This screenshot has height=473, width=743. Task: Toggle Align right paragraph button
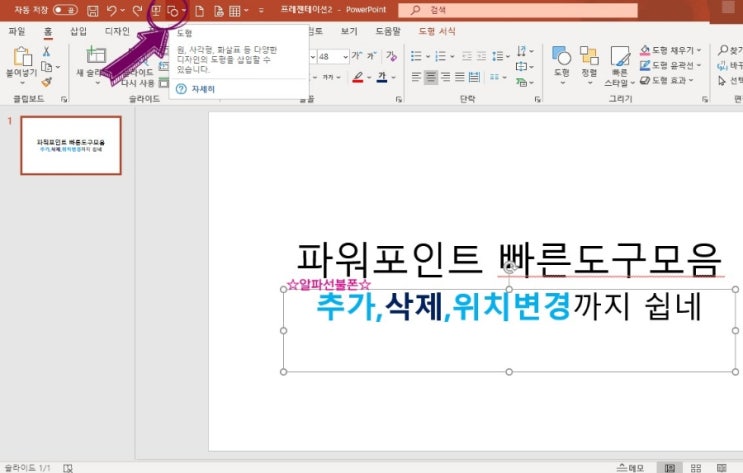(445, 77)
